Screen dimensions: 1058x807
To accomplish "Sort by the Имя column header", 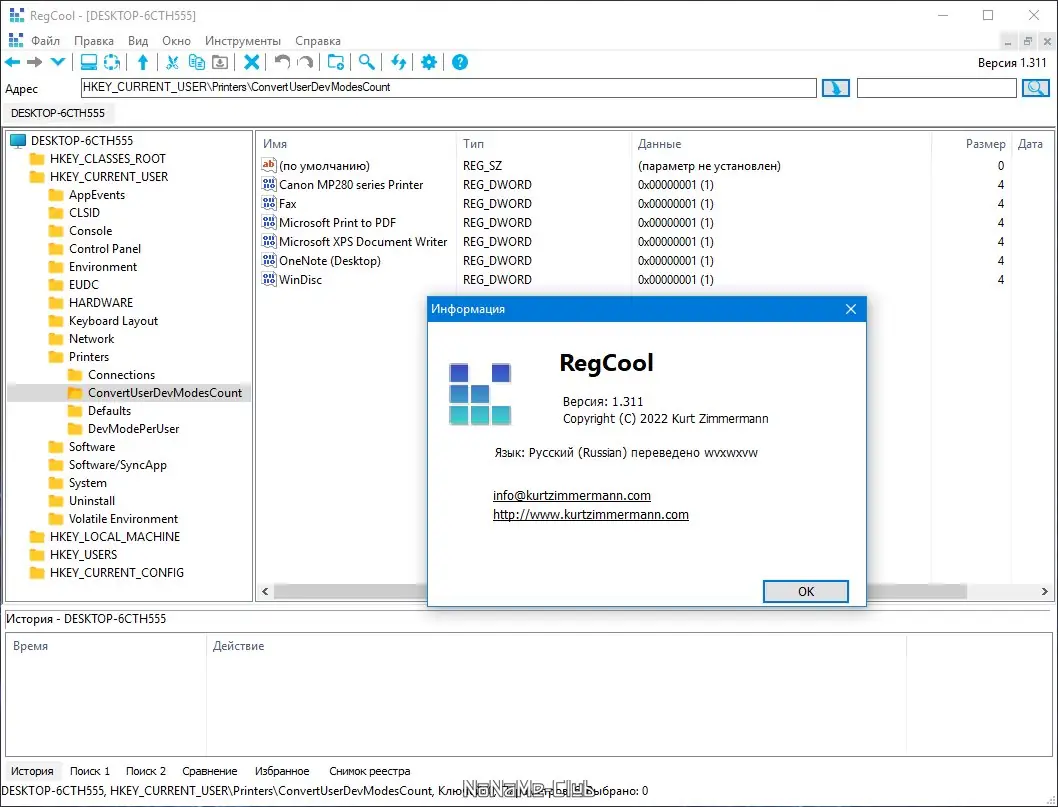I will click(x=356, y=144).
